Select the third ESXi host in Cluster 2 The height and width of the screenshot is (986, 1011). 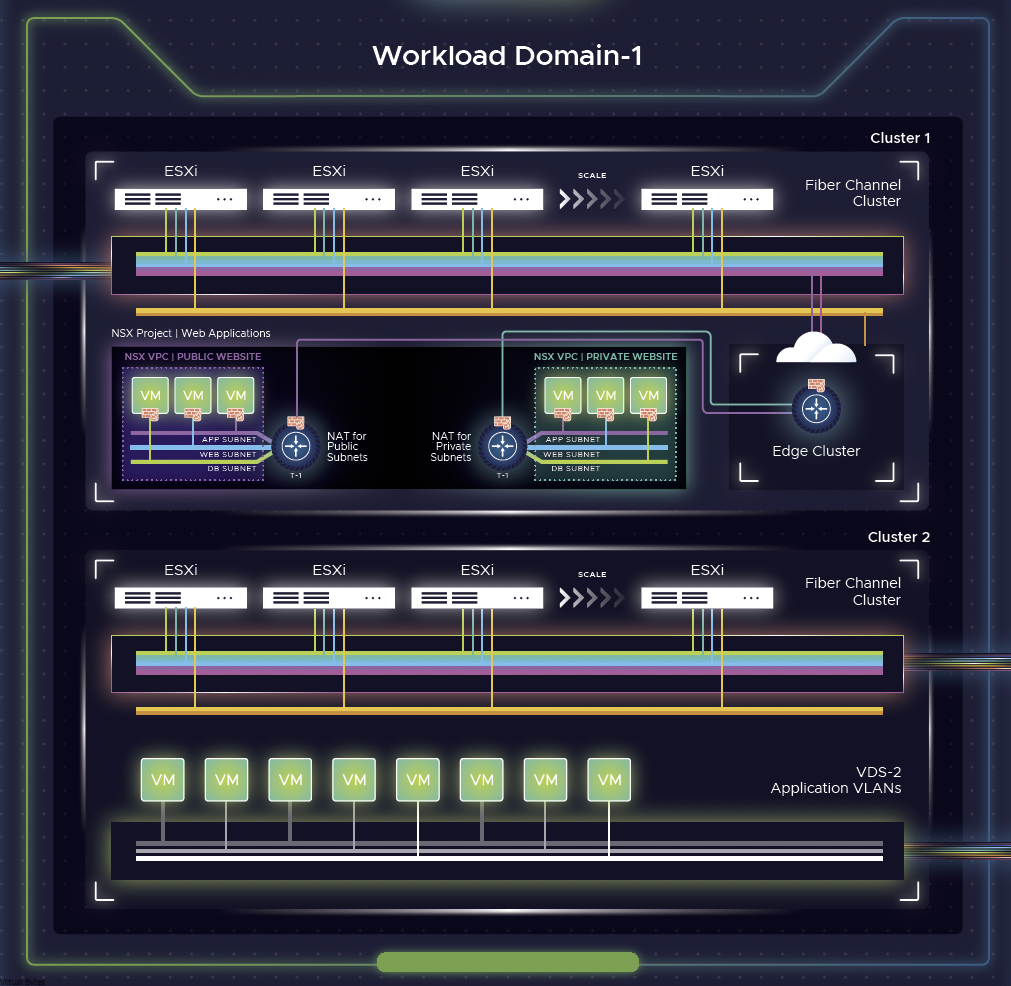[477, 598]
